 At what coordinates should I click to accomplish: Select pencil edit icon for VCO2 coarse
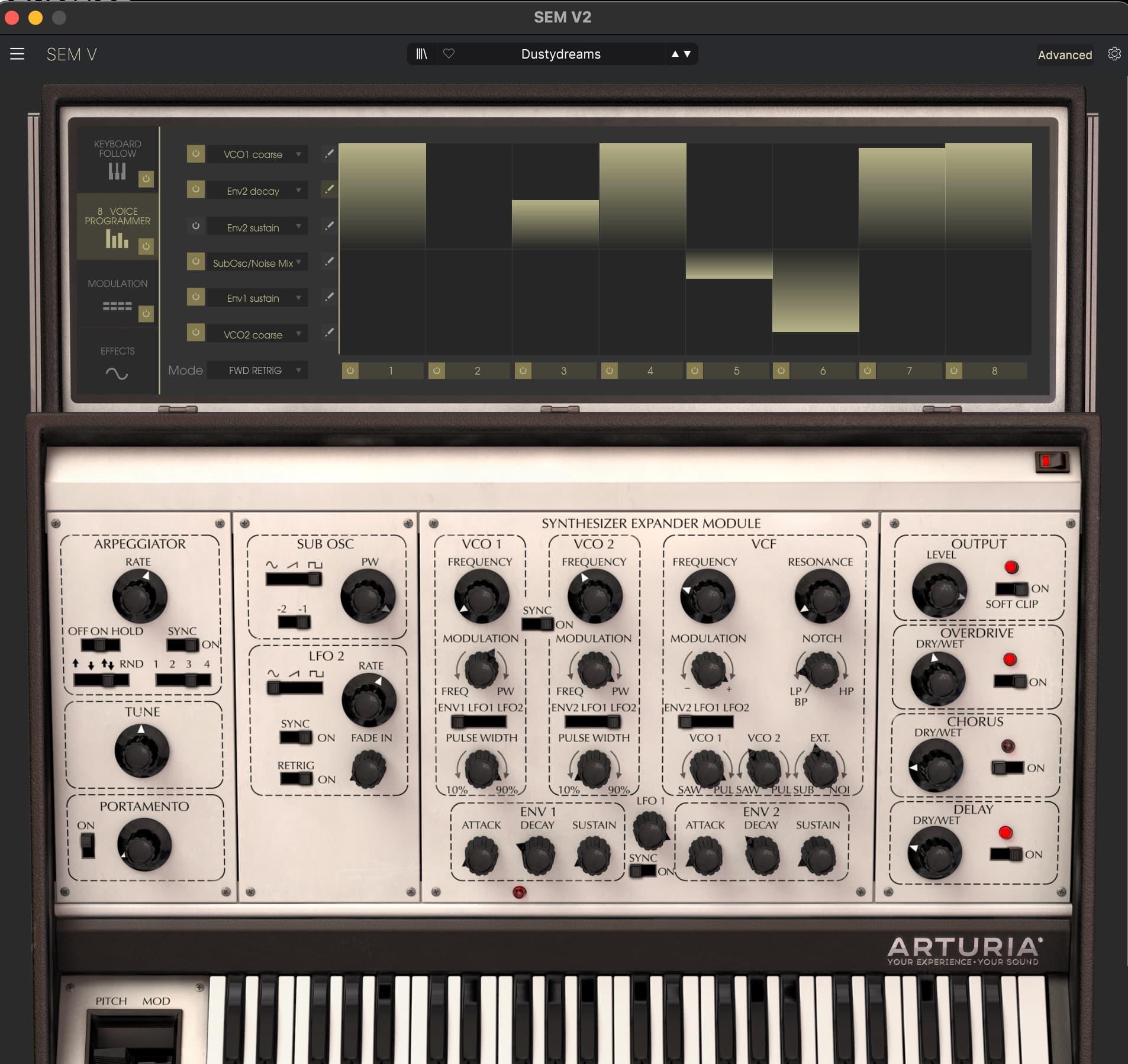(329, 332)
